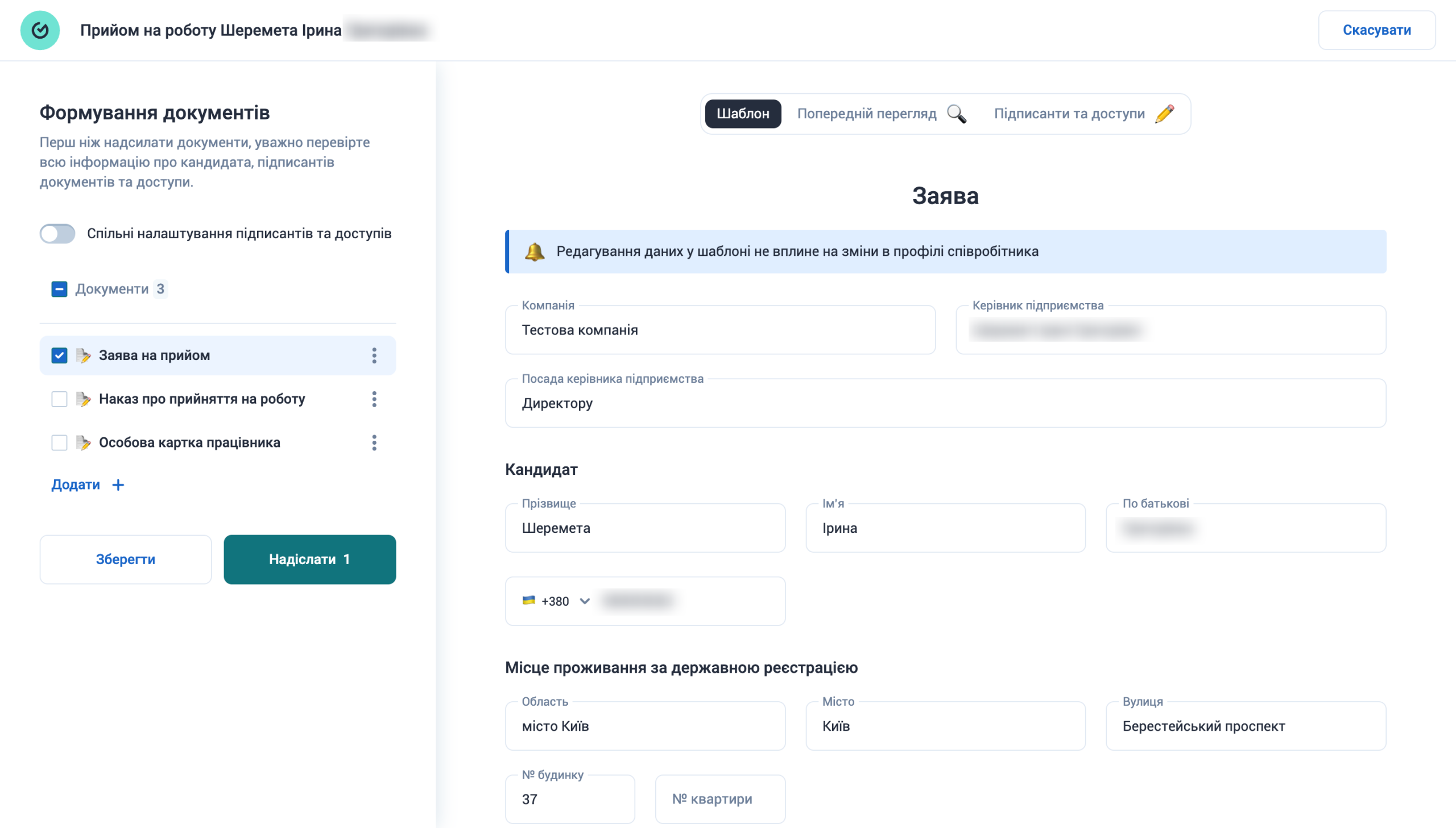Click the Місце проживання за державною реєстрацією heading

click(681, 667)
